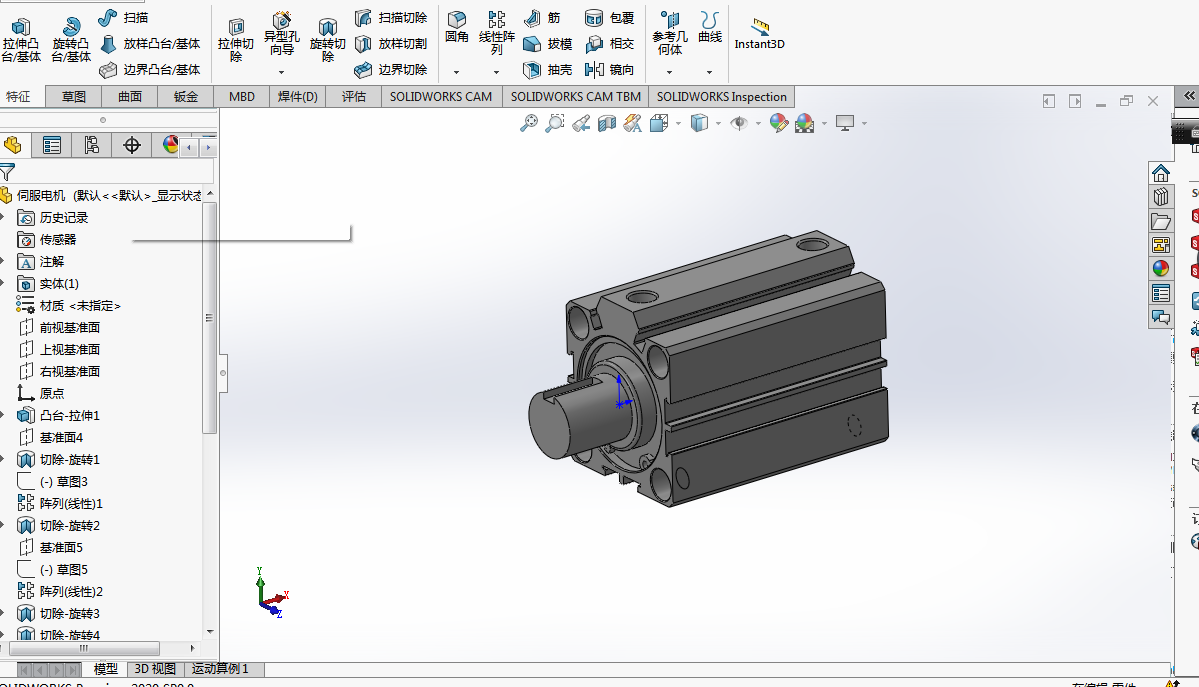This screenshot has height=687, width=1199.
Task: Click Zoom to Fit magnifier icon
Action: 528,123
